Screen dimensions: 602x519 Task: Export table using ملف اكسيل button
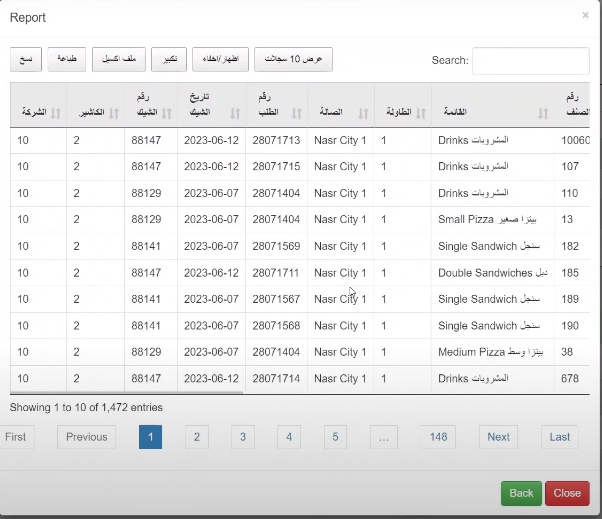pos(119,60)
